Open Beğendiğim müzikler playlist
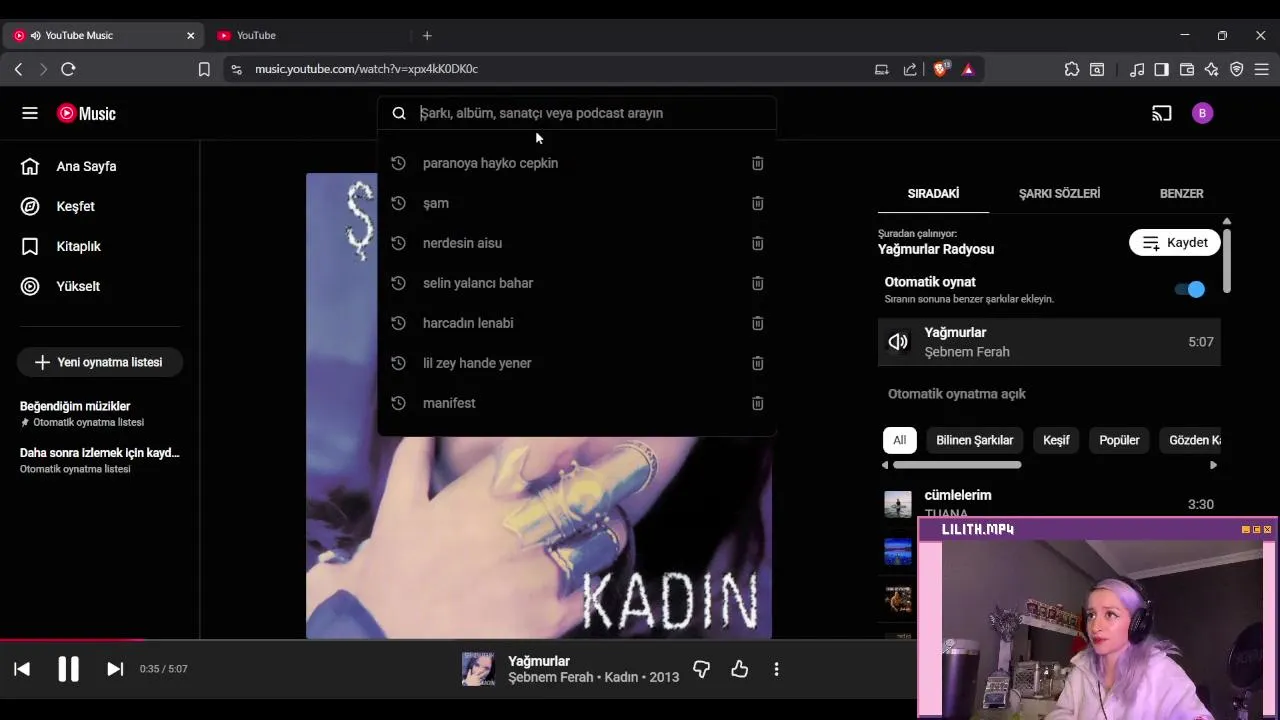 pos(100,413)
